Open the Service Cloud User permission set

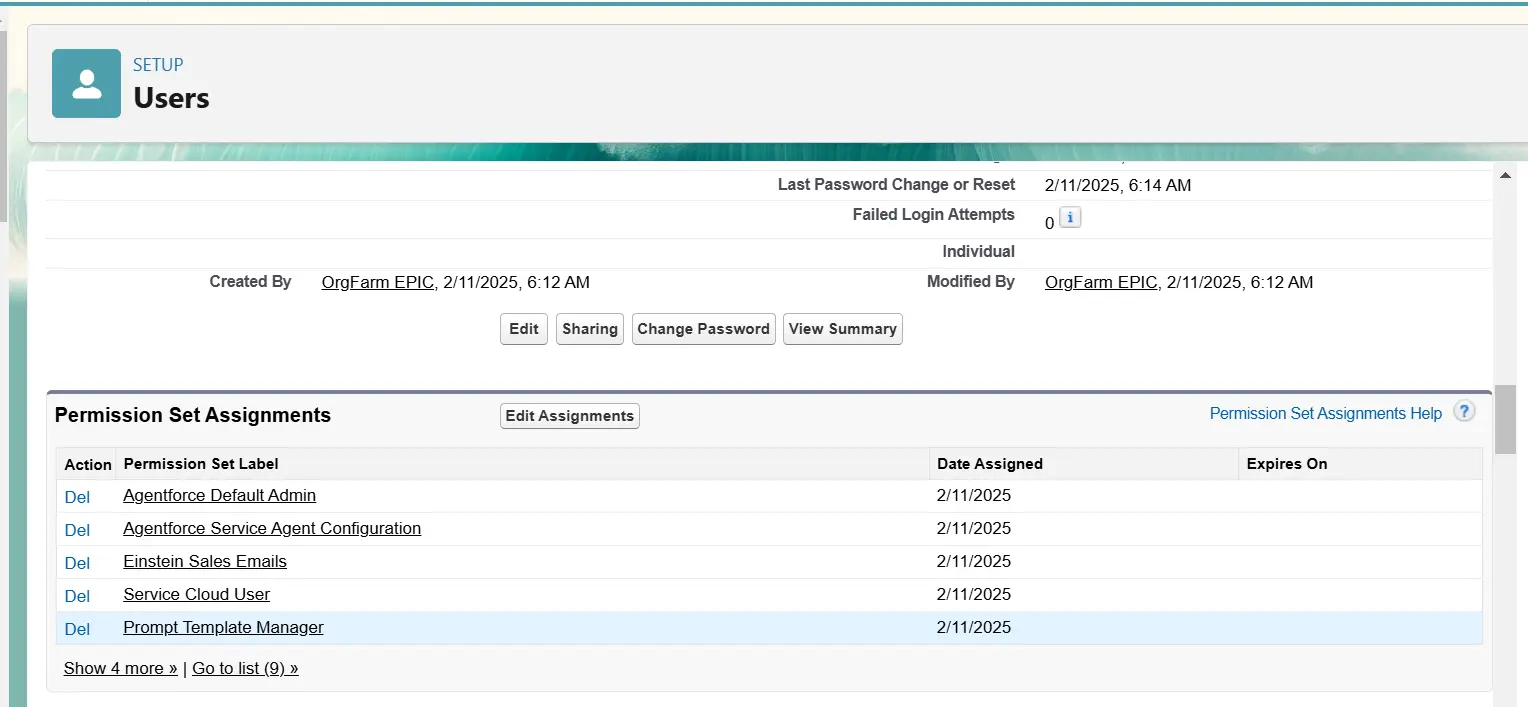pyautogui.click(x=197, y=595)
